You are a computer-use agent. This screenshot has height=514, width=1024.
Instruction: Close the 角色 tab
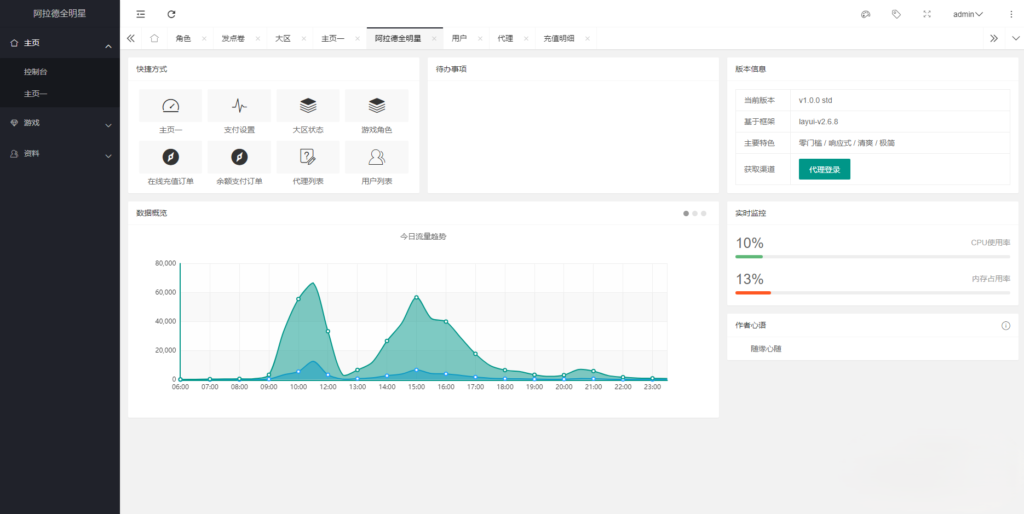tap(204, 39)
